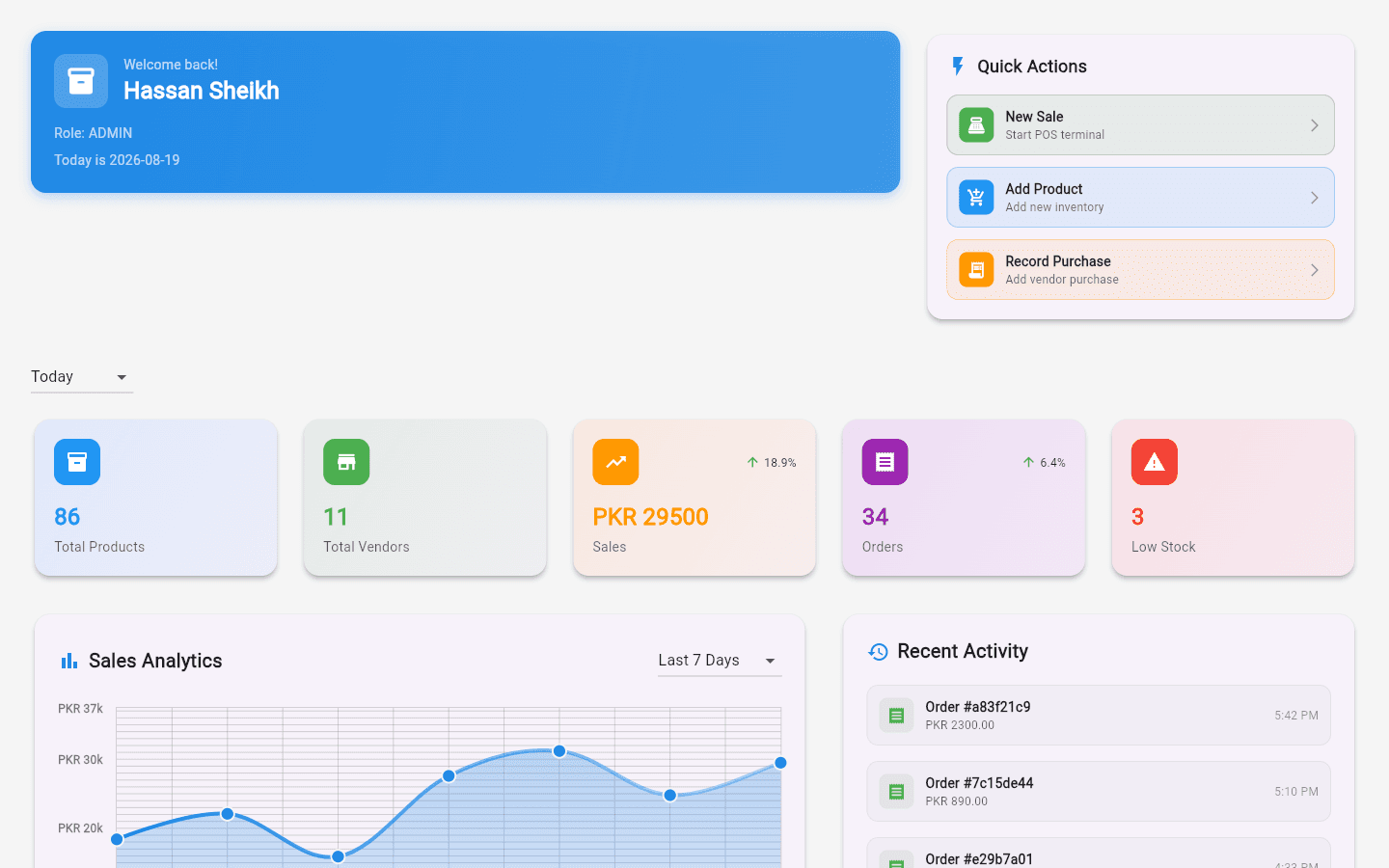Click the chevron on the Record Purchase row
1389x868 pixels.
[1315, 270]
